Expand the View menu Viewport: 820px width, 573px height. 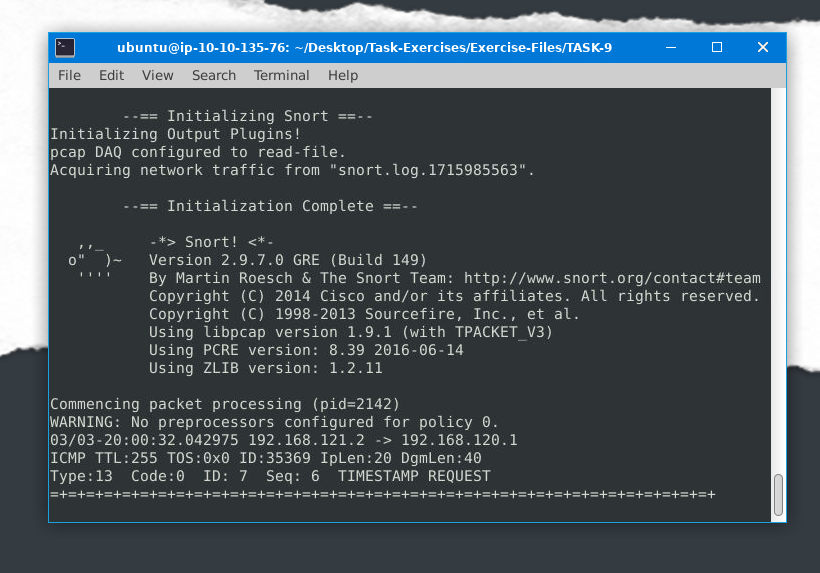tap(157, 75)
